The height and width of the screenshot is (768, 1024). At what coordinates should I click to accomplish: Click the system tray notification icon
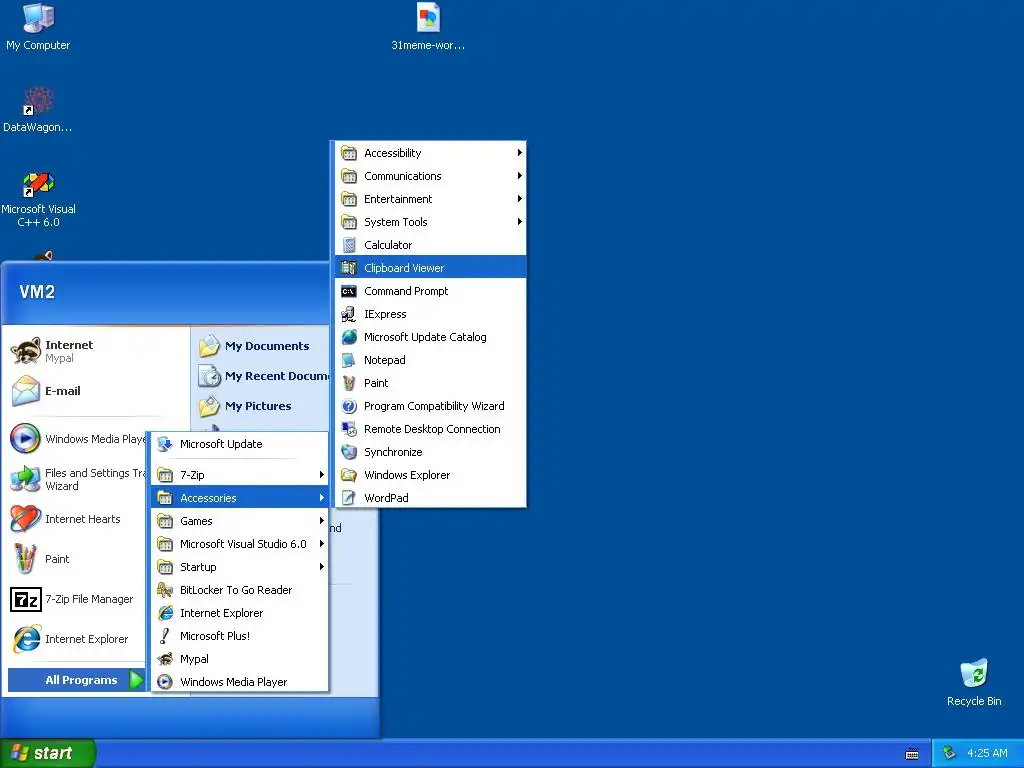(x=949, y=753)
